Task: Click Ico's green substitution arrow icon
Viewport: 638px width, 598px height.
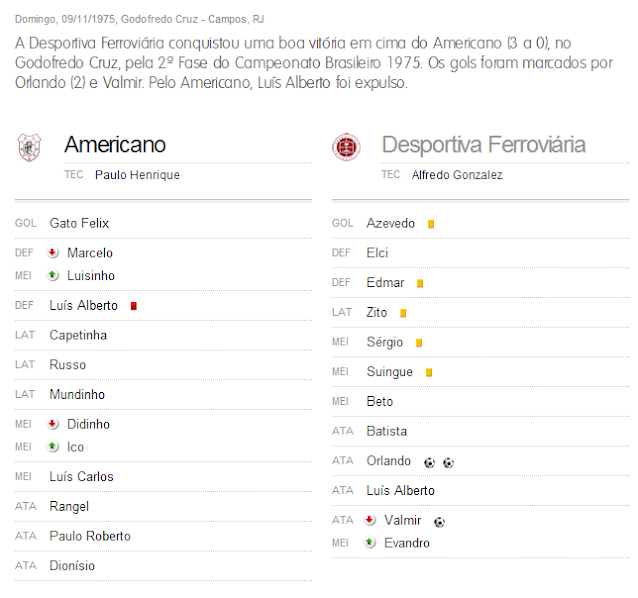Action: click(x=53, y=447)
